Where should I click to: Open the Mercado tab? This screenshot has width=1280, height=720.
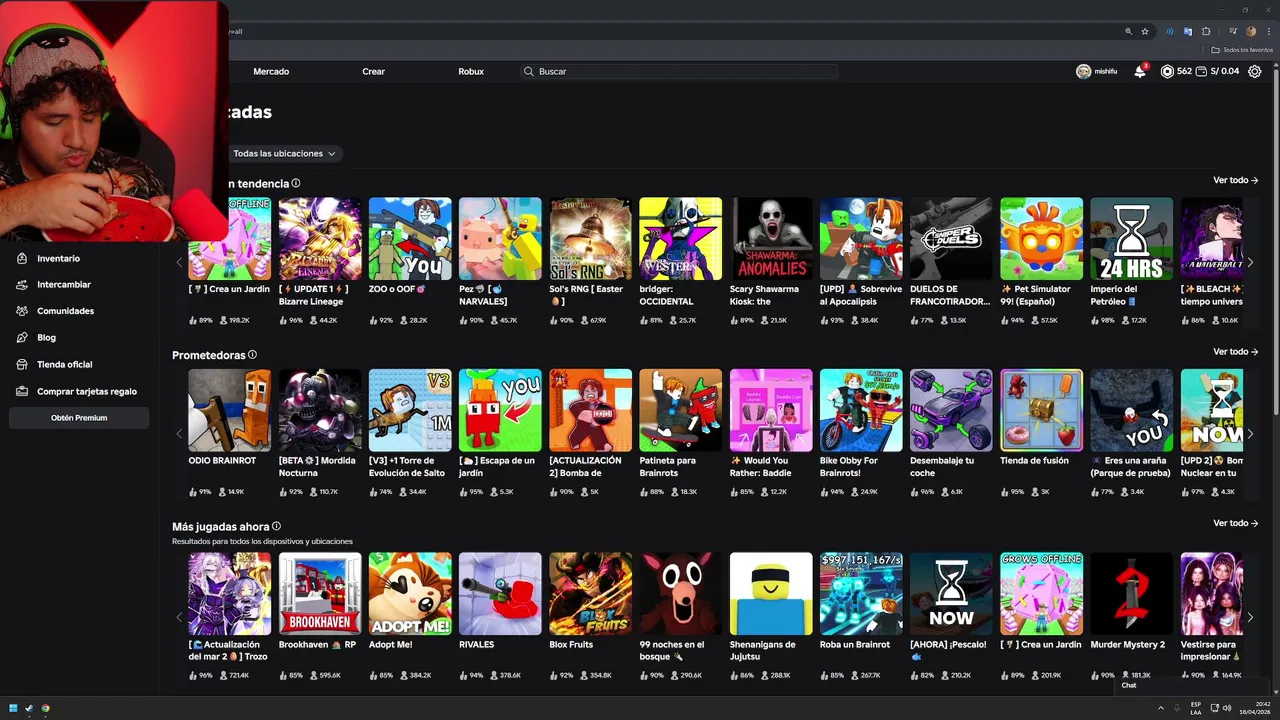pyautogui.click(x=271, y=72)
